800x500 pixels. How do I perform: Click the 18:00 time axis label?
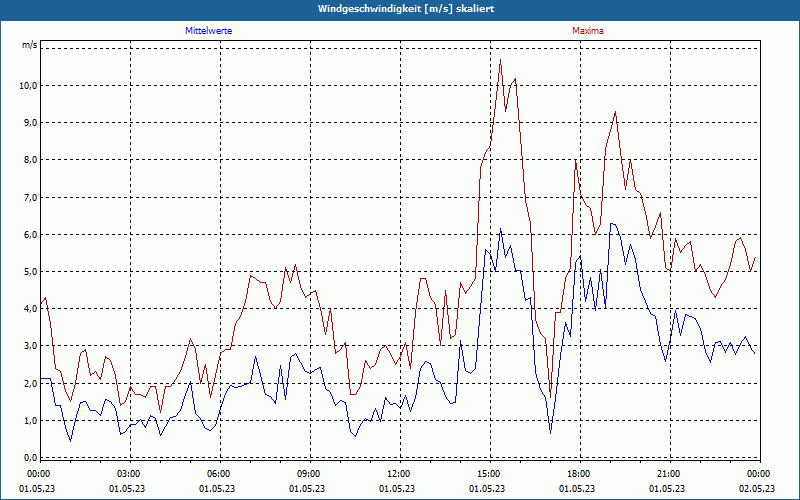coord(580,474)
